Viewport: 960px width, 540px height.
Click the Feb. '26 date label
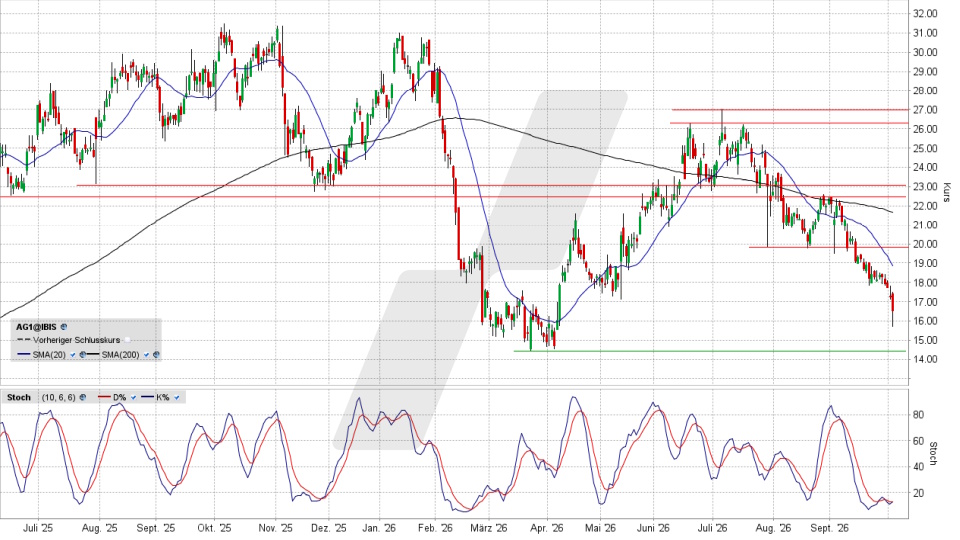(435, 528)
